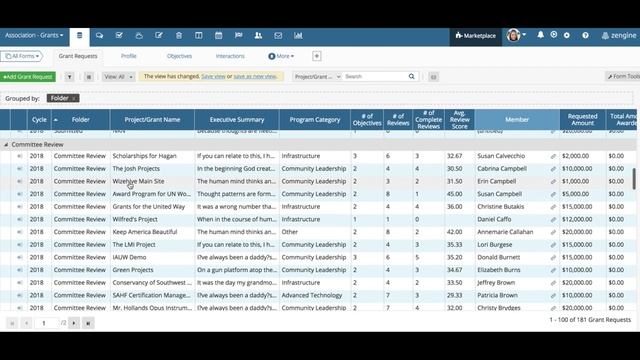Switch to the Interactions tab
This screenshot has width=640, height=360.
(230, 56)
